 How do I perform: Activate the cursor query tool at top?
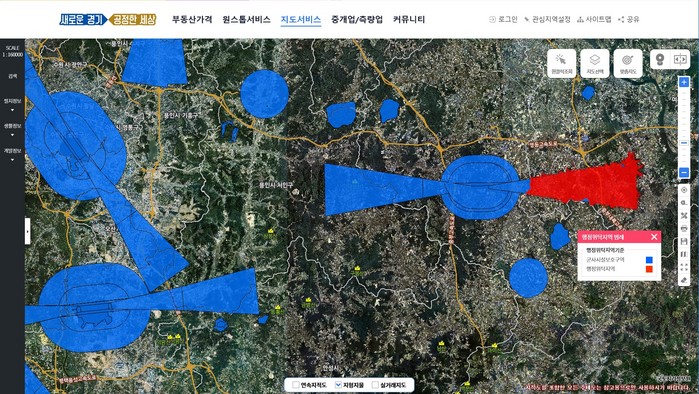[561, 64]
